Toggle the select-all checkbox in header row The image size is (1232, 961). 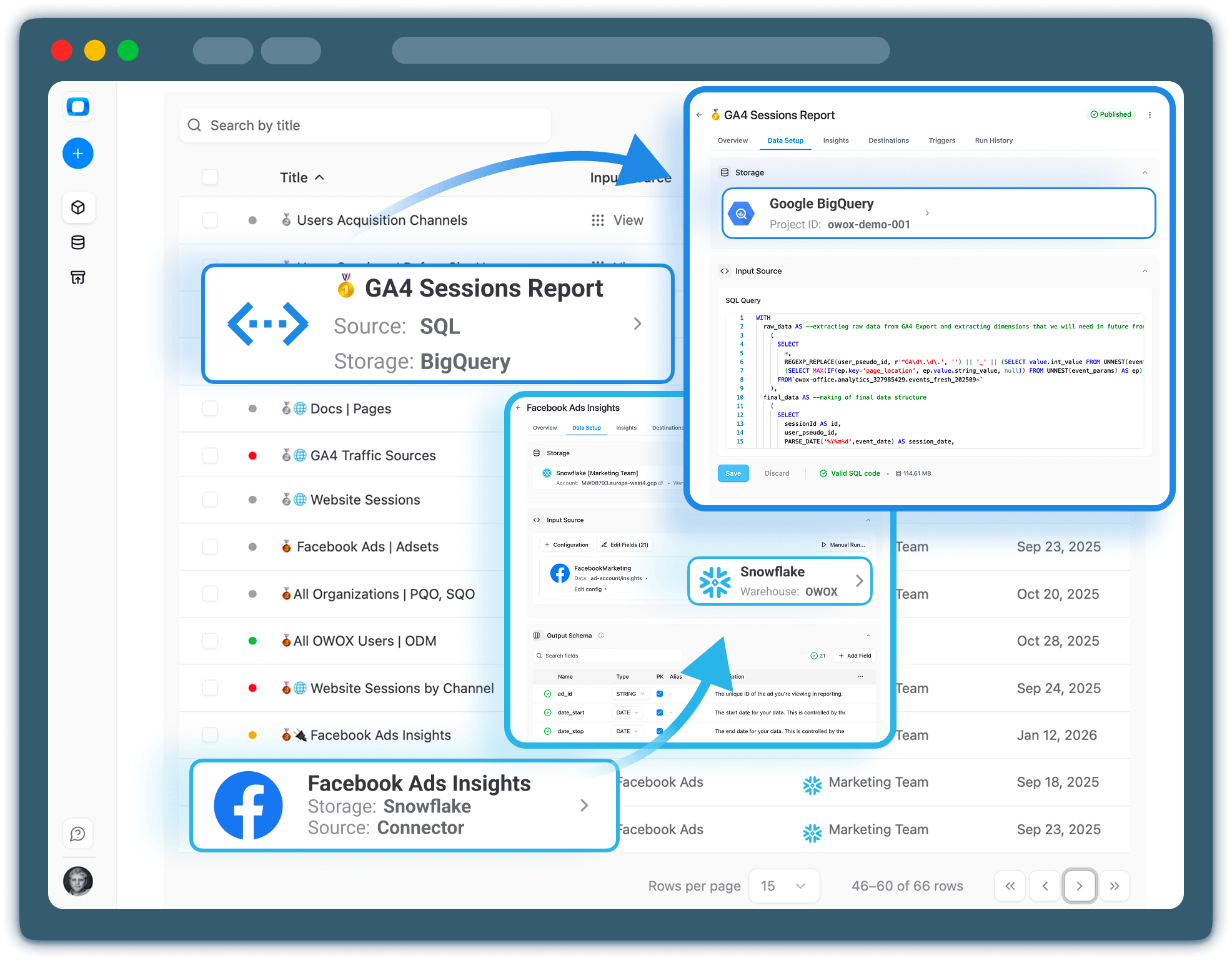210,177
